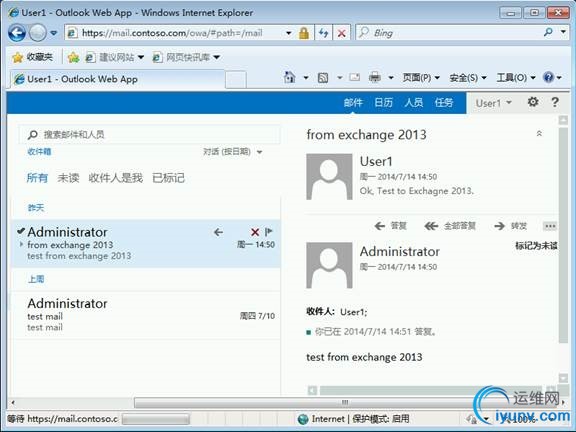
Task: Expand the Home button dropdown arrow
Action: click(306, 78)
